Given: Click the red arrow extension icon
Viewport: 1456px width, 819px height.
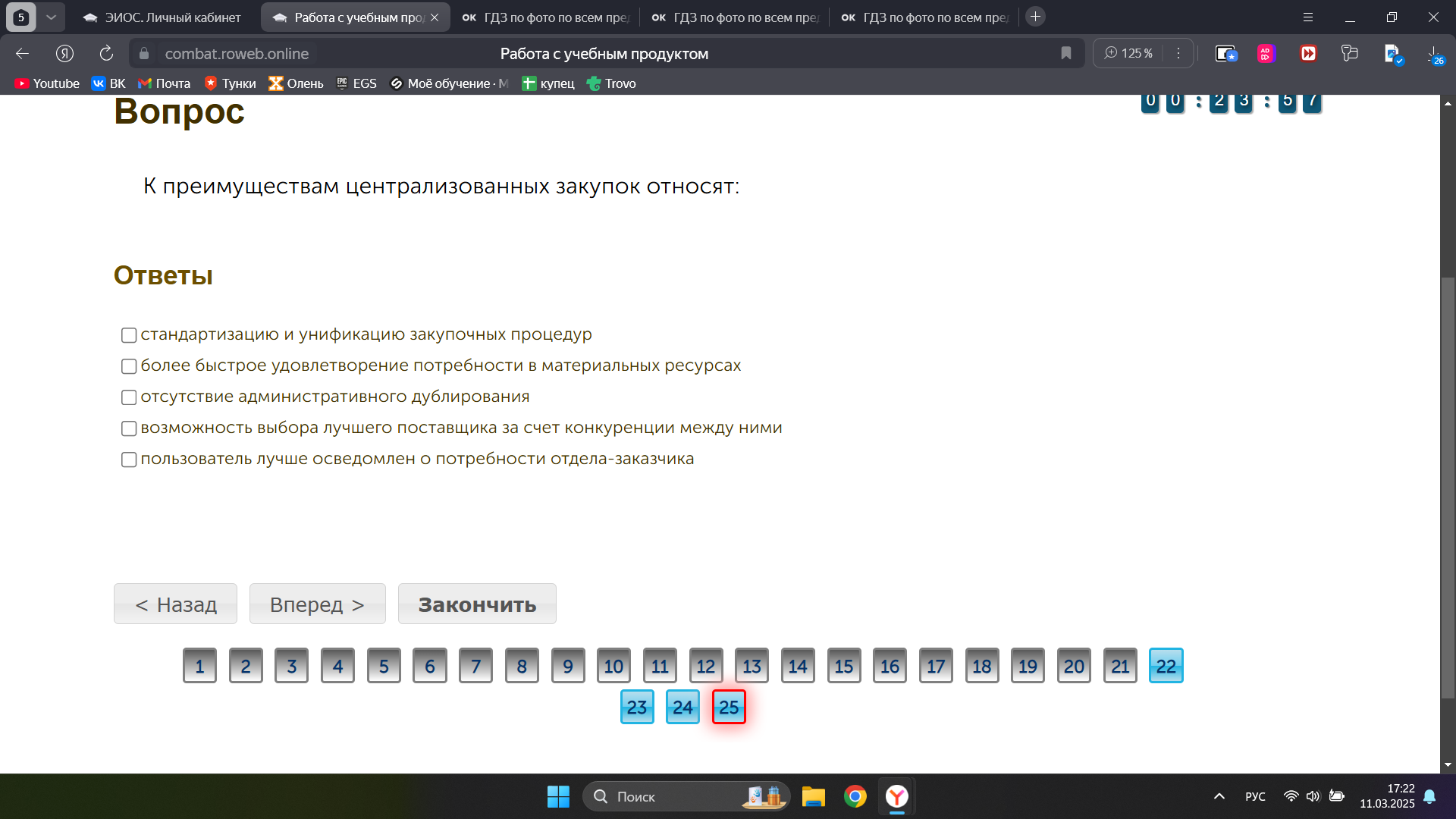Looking at the screenshot, I should 1308,53.
